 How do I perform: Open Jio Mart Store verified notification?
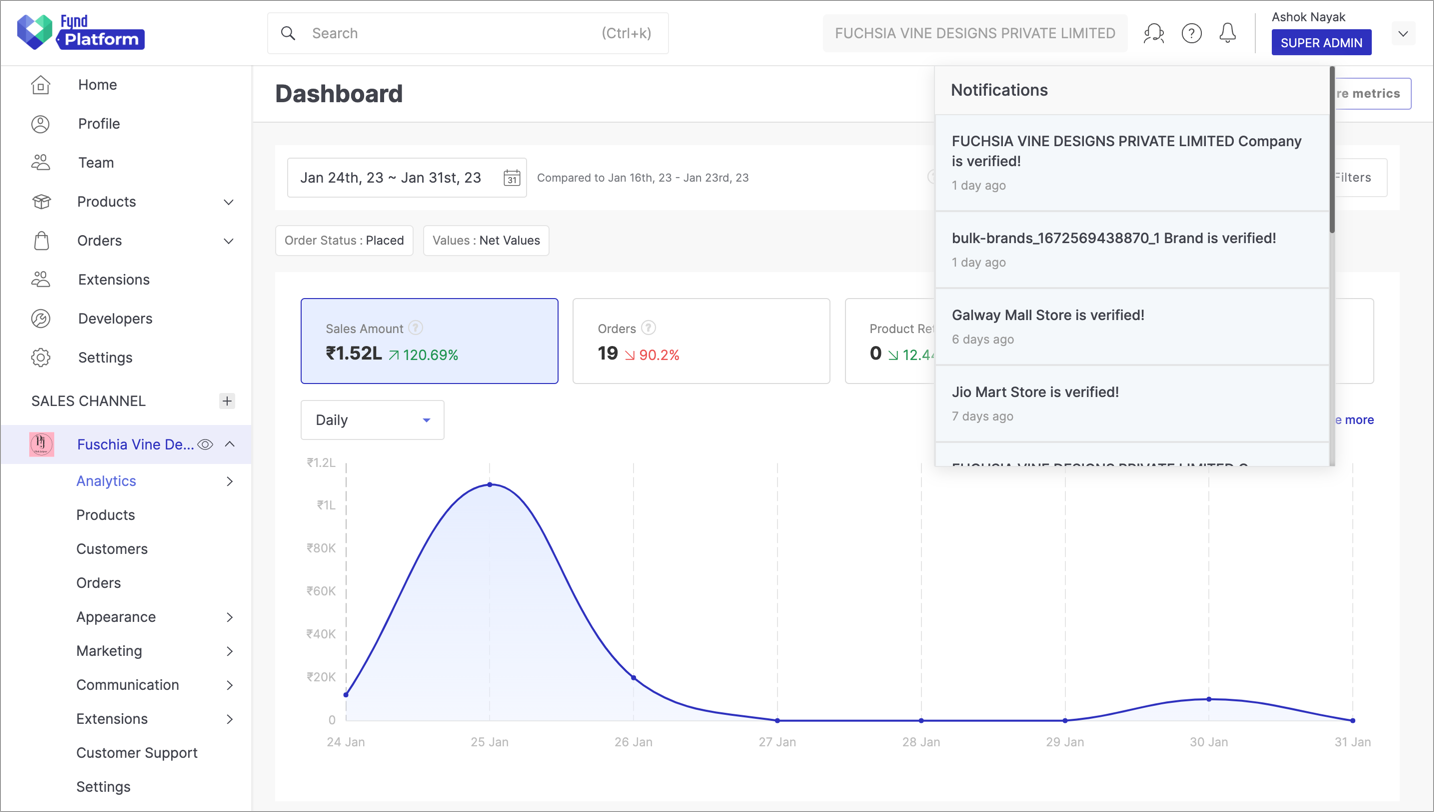pos(1132,404)
